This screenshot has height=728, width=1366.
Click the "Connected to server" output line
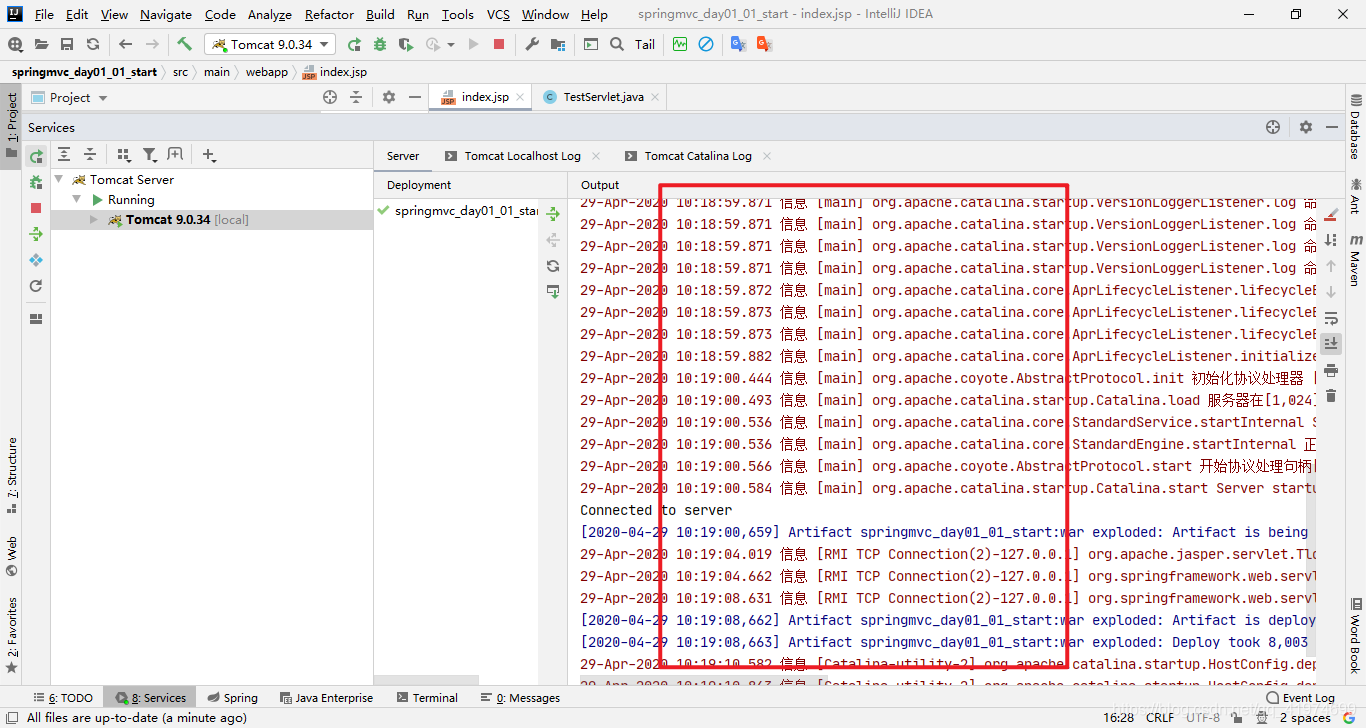(656, 510)
